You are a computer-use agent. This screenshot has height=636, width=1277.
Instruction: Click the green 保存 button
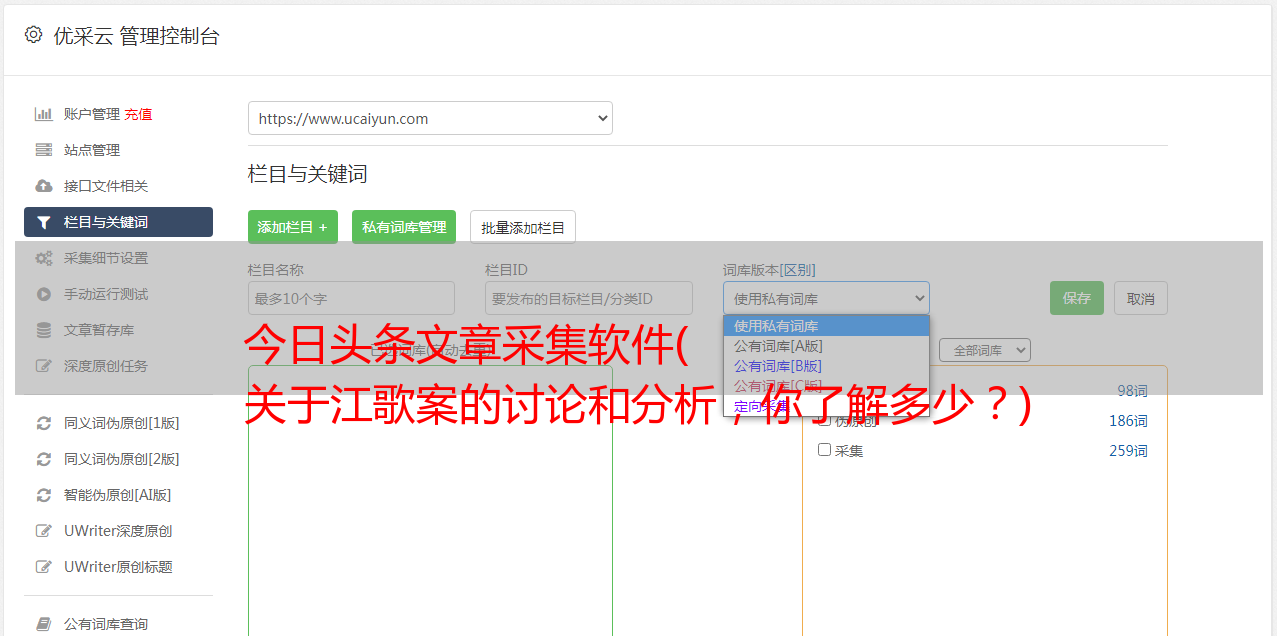[x=1077, y=298]
